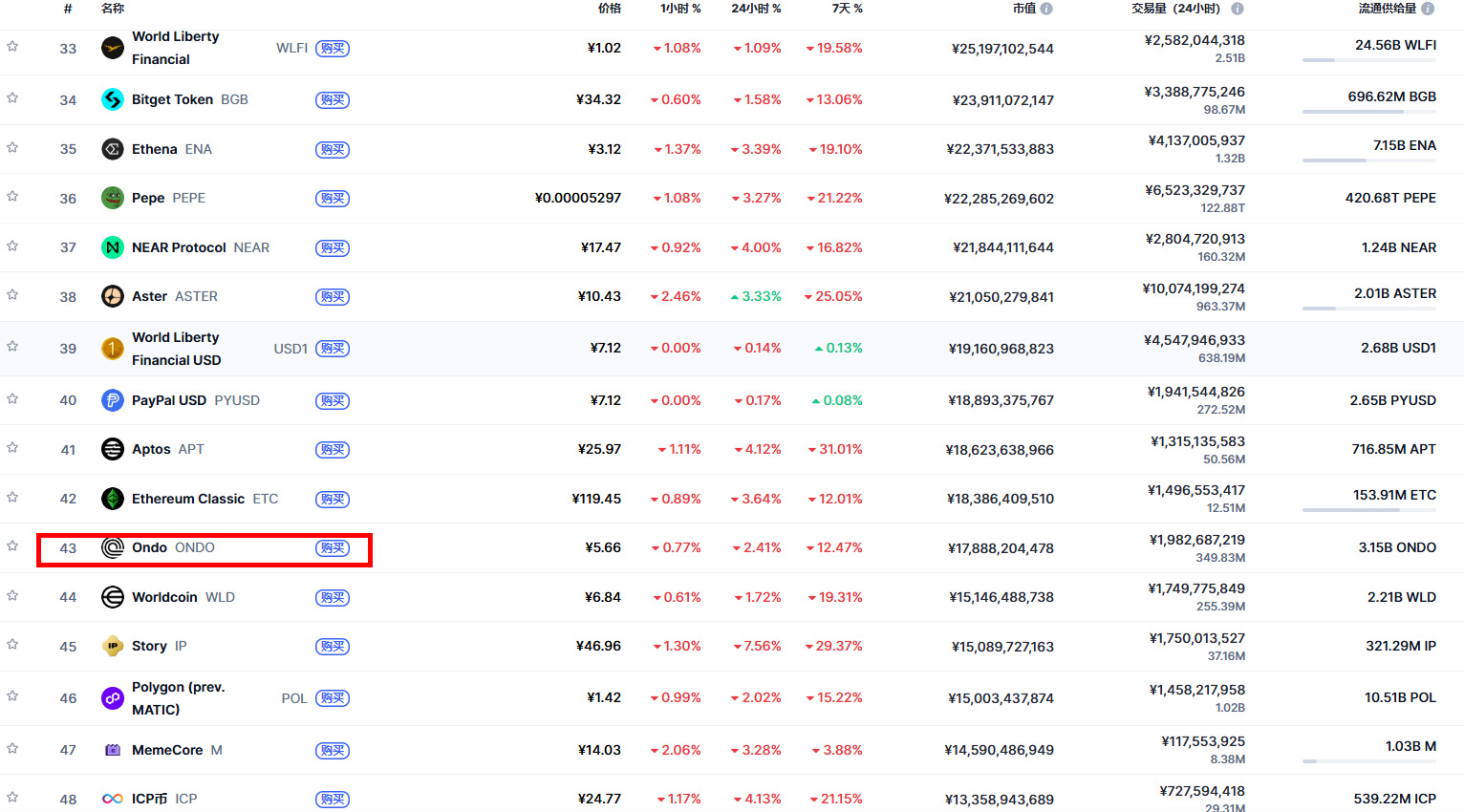
Task: Toggle the favorite star for Aptos
Action: [12, 448]
